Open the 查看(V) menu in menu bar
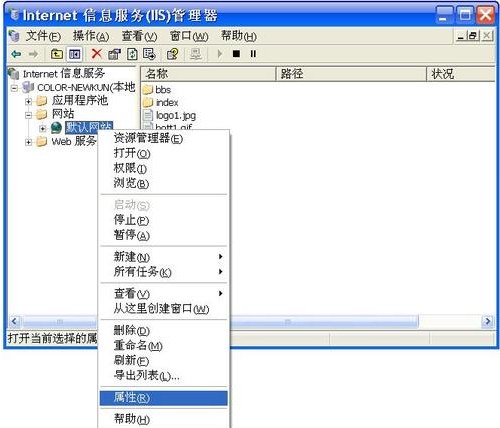This screenshot has height=428, width=500. [139, 36]
